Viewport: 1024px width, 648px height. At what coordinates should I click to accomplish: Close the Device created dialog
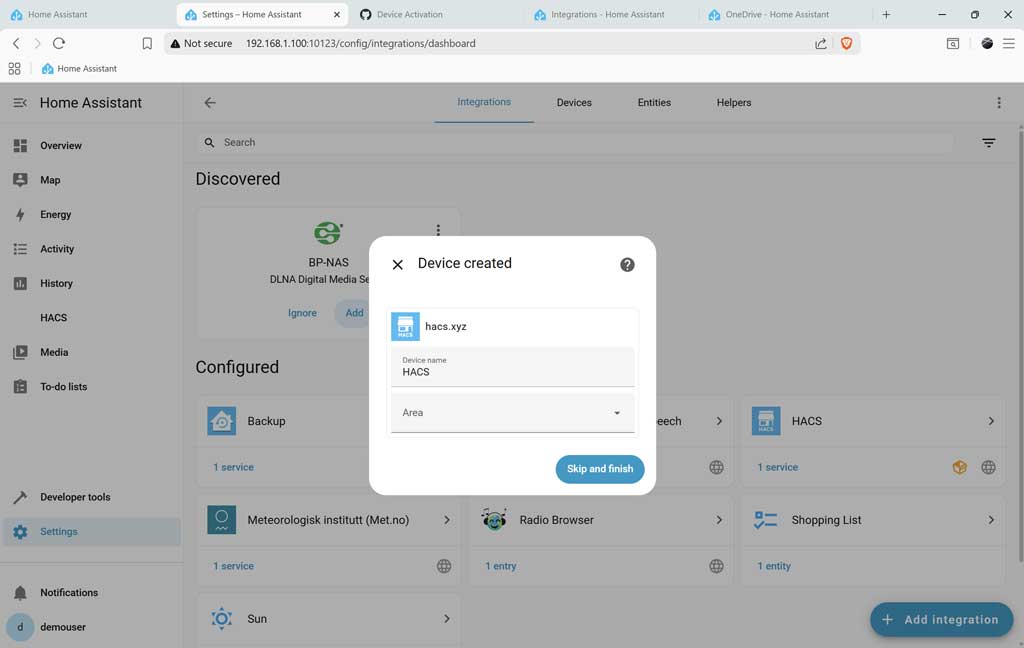click(397, 265)
